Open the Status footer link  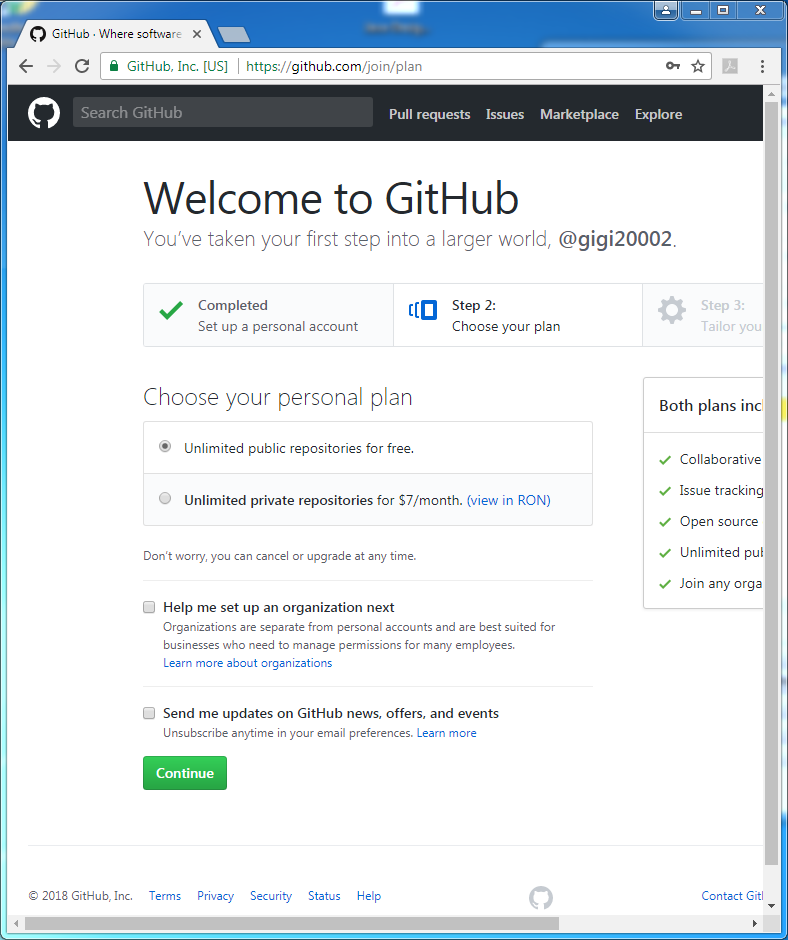point(324,896)
